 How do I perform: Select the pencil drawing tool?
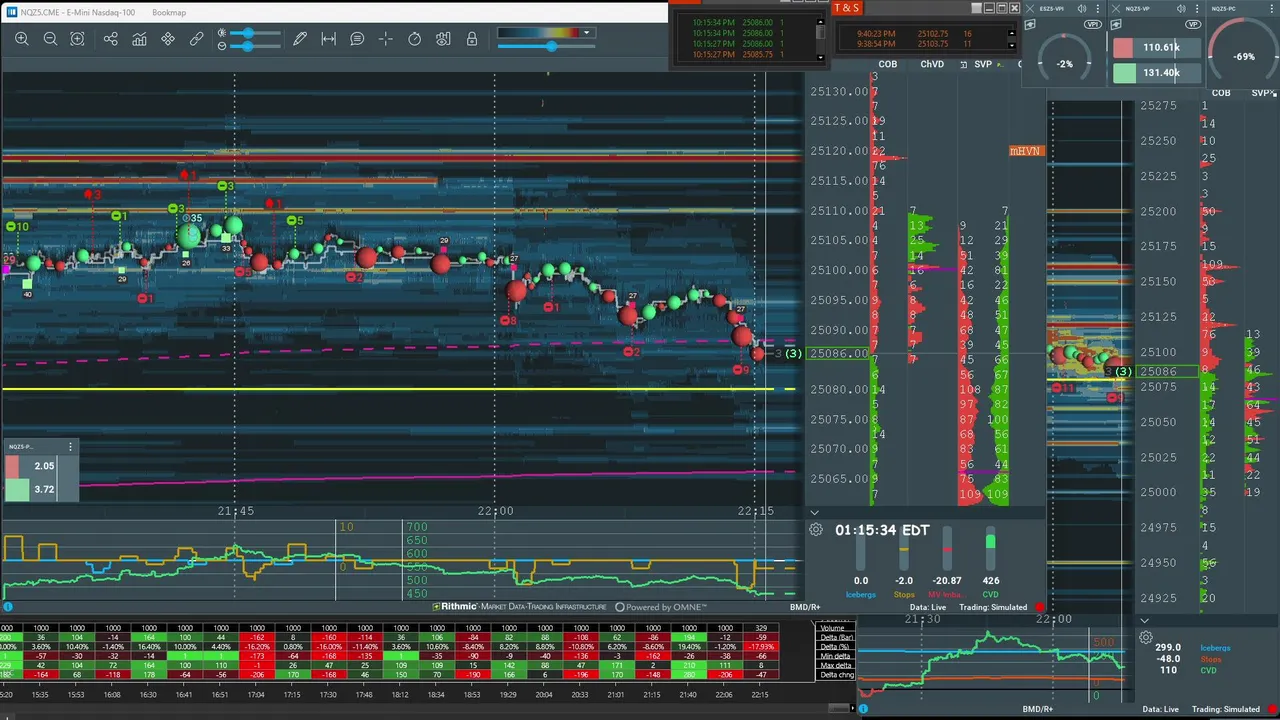[x=300, y=39]
